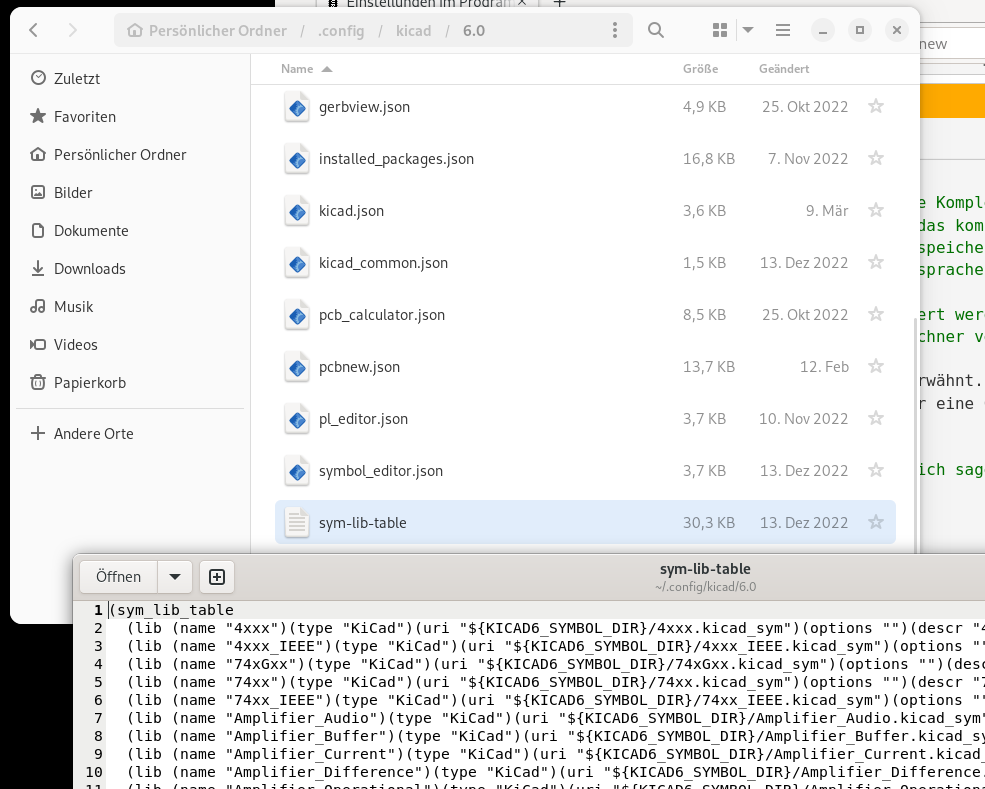Open Persönlicher Ordner in the sidebar

(130, 155)
